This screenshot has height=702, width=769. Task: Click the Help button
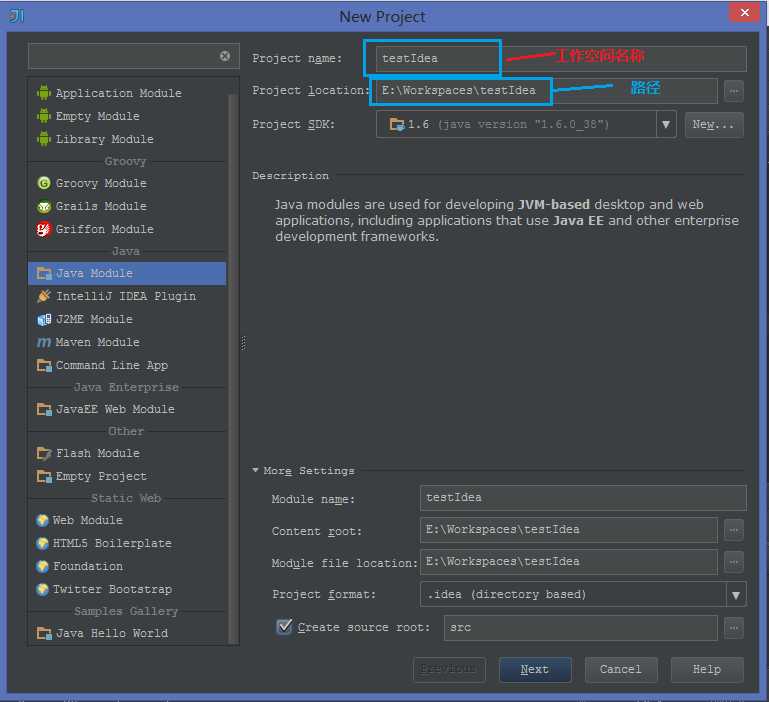click(x=707, y=670)
